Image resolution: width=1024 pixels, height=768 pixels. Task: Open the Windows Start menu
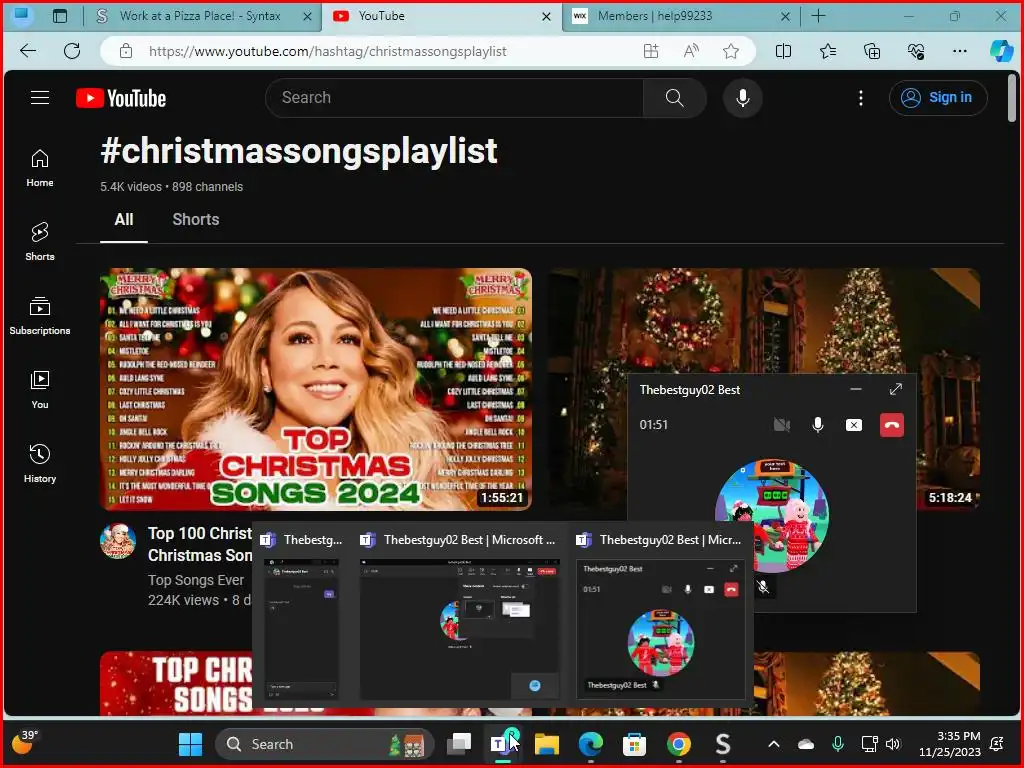pos(191,744)
